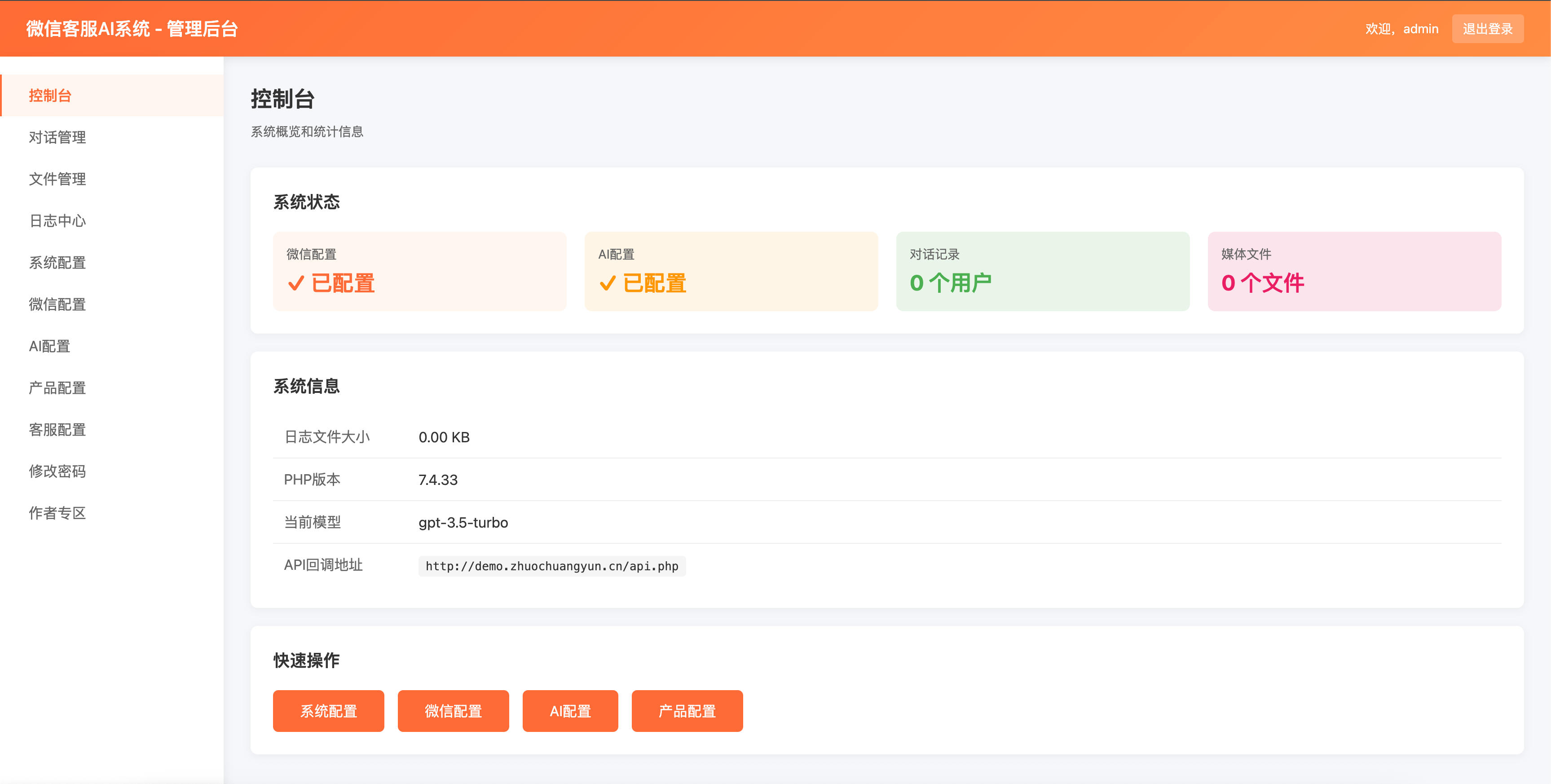The width and height of the screenshot is (1551, 784).
Task: Click the gpt-3.5-turbo model value
Action: coord(463,522)
